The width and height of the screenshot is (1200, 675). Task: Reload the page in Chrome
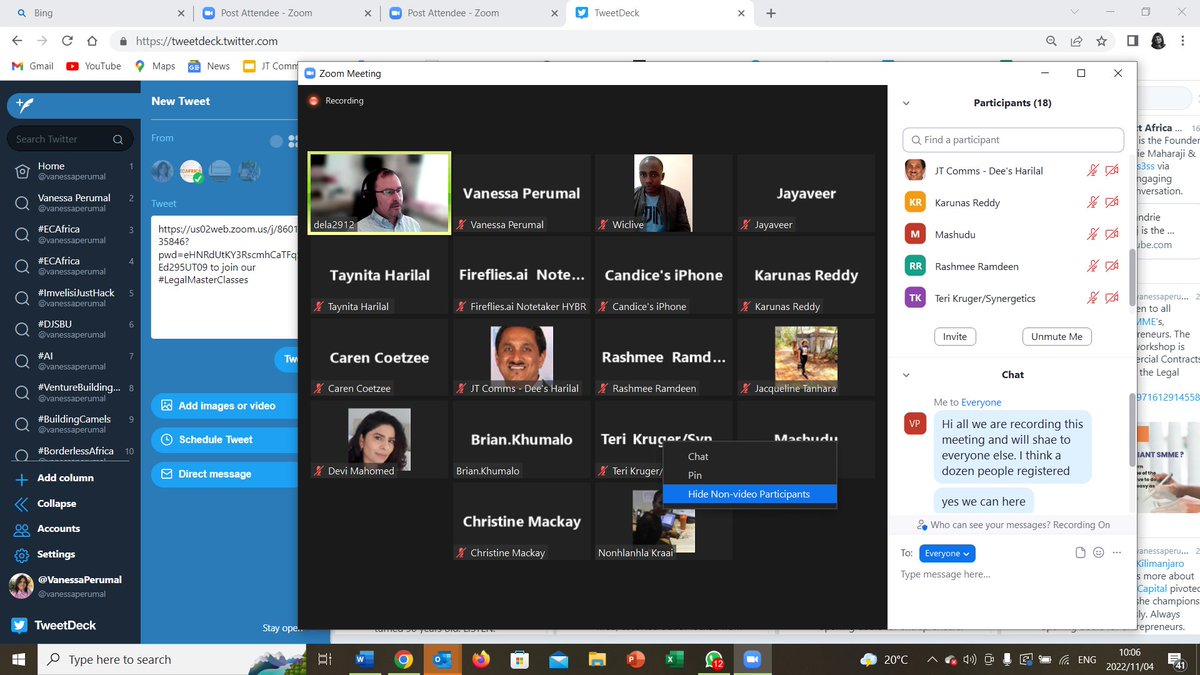[67, 41]
